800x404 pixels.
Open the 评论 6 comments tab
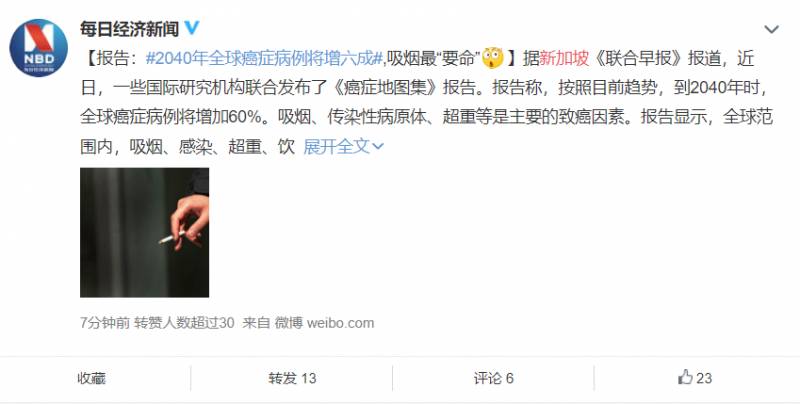493,378
